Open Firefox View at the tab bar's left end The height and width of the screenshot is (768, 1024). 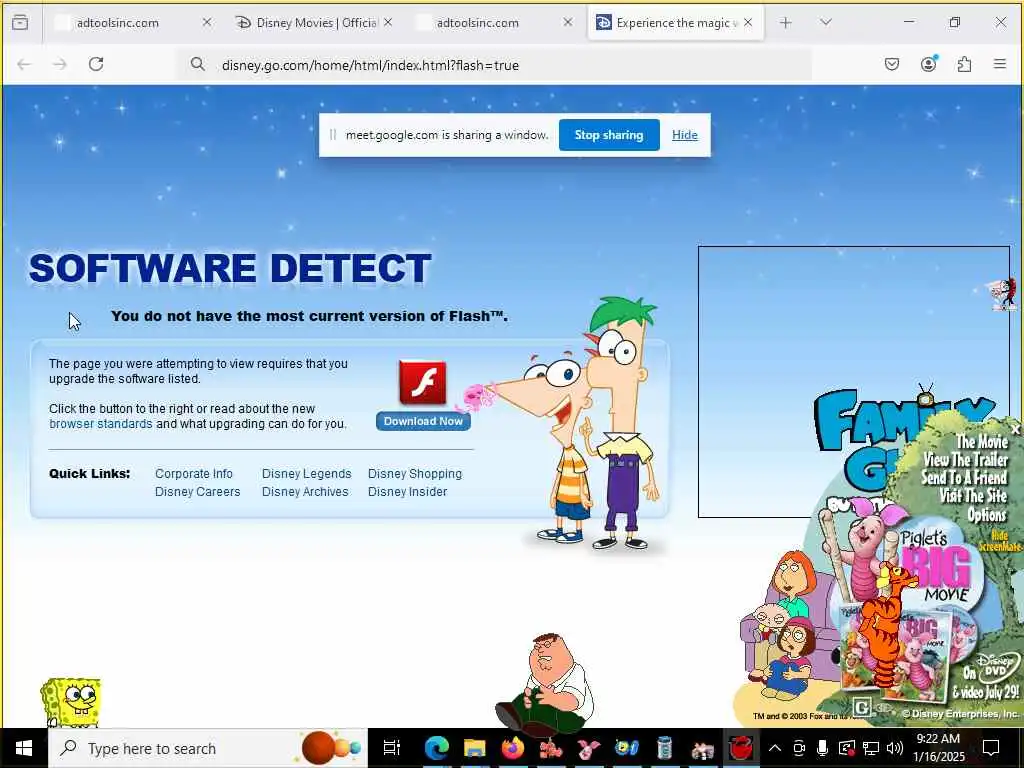(x=20, y=23)
